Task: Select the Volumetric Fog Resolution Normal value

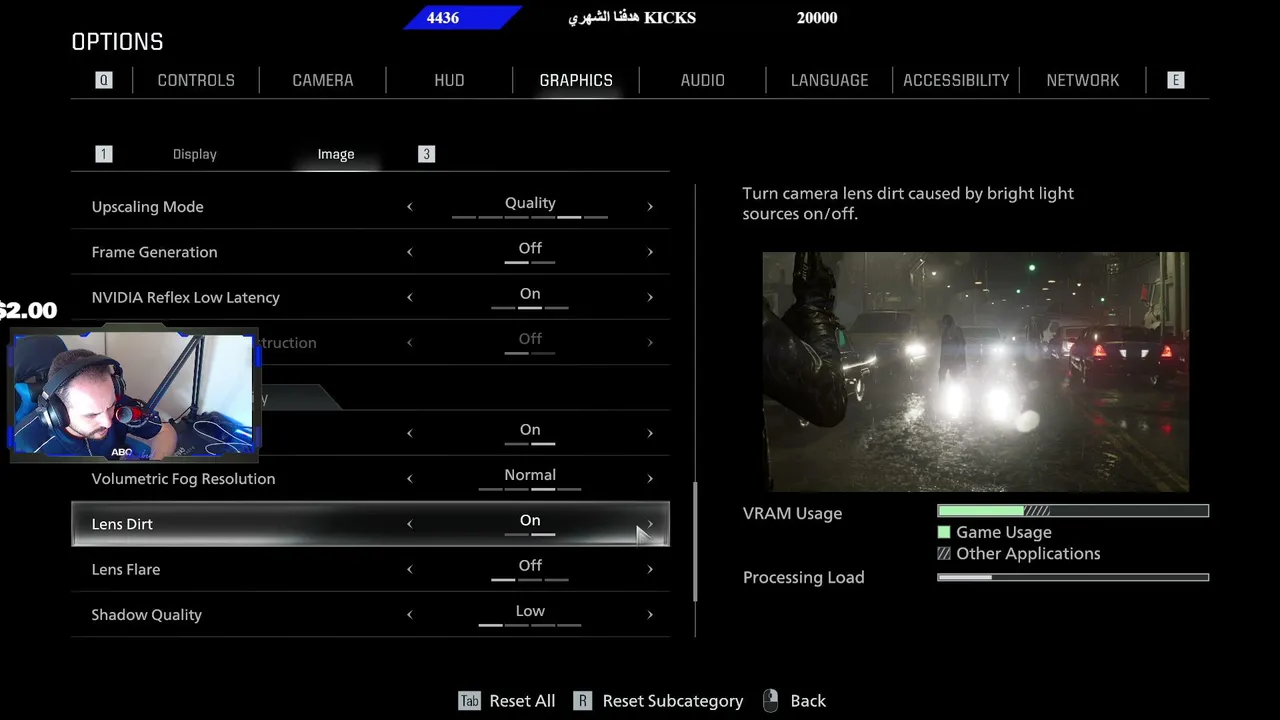Action: click(530, 475)
